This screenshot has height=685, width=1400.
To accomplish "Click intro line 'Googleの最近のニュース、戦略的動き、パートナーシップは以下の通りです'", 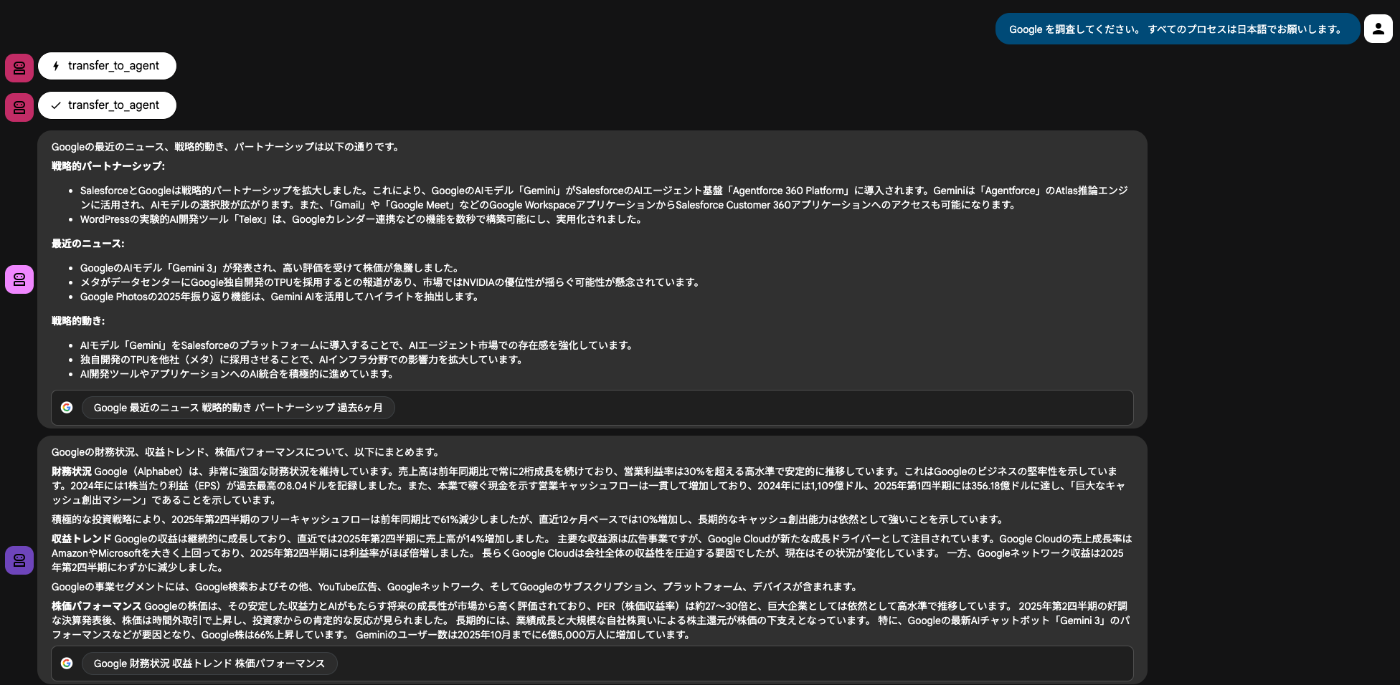I will click(x=227, y=147).
